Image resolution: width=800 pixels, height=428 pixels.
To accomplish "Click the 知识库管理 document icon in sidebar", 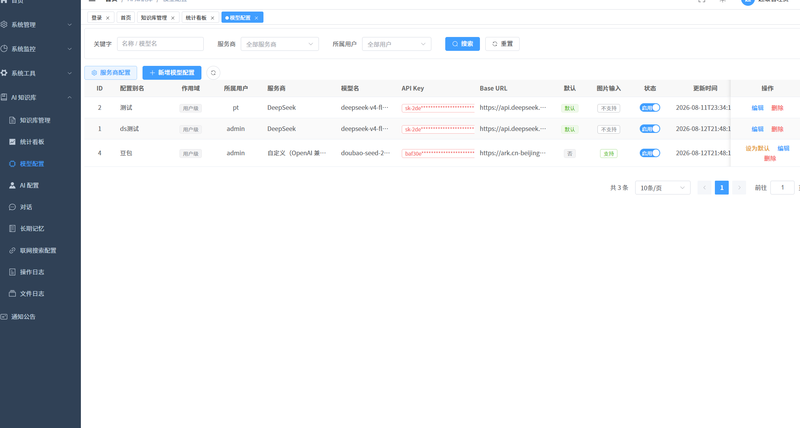I will point(12,120).
